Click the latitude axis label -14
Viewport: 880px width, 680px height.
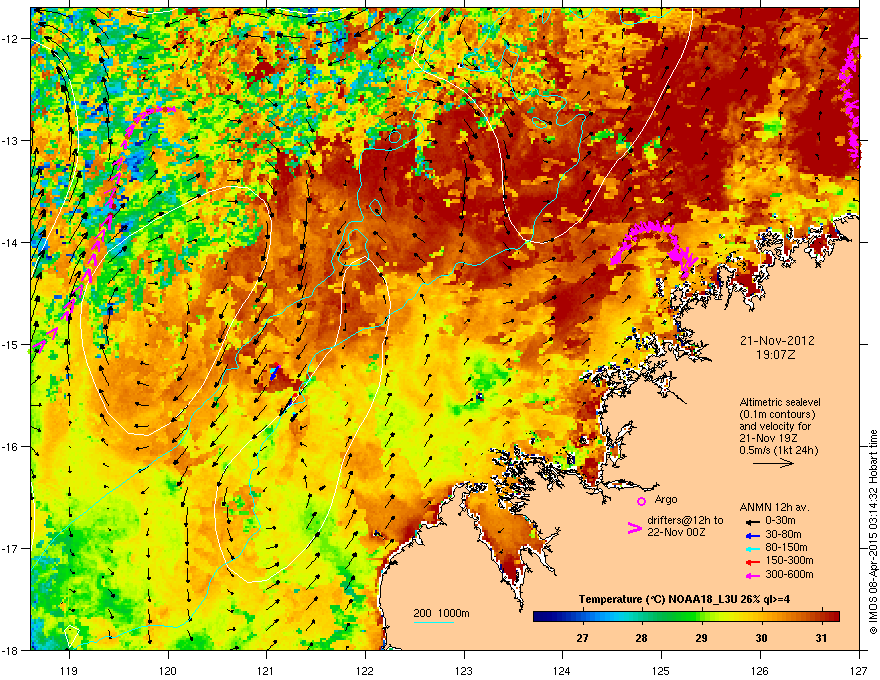11,242
